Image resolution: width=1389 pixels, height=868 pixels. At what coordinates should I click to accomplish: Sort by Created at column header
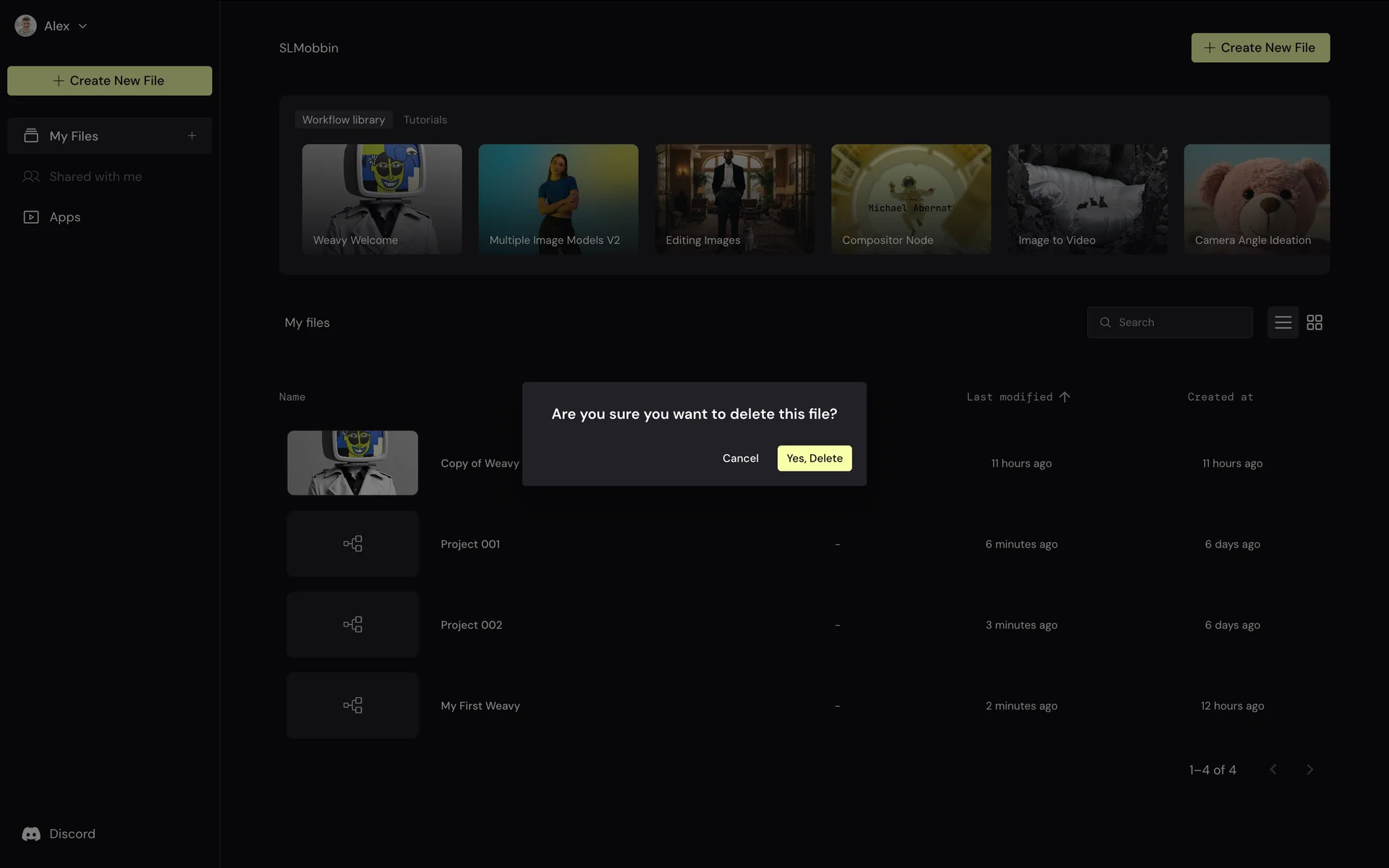[x=1220, y=397]
